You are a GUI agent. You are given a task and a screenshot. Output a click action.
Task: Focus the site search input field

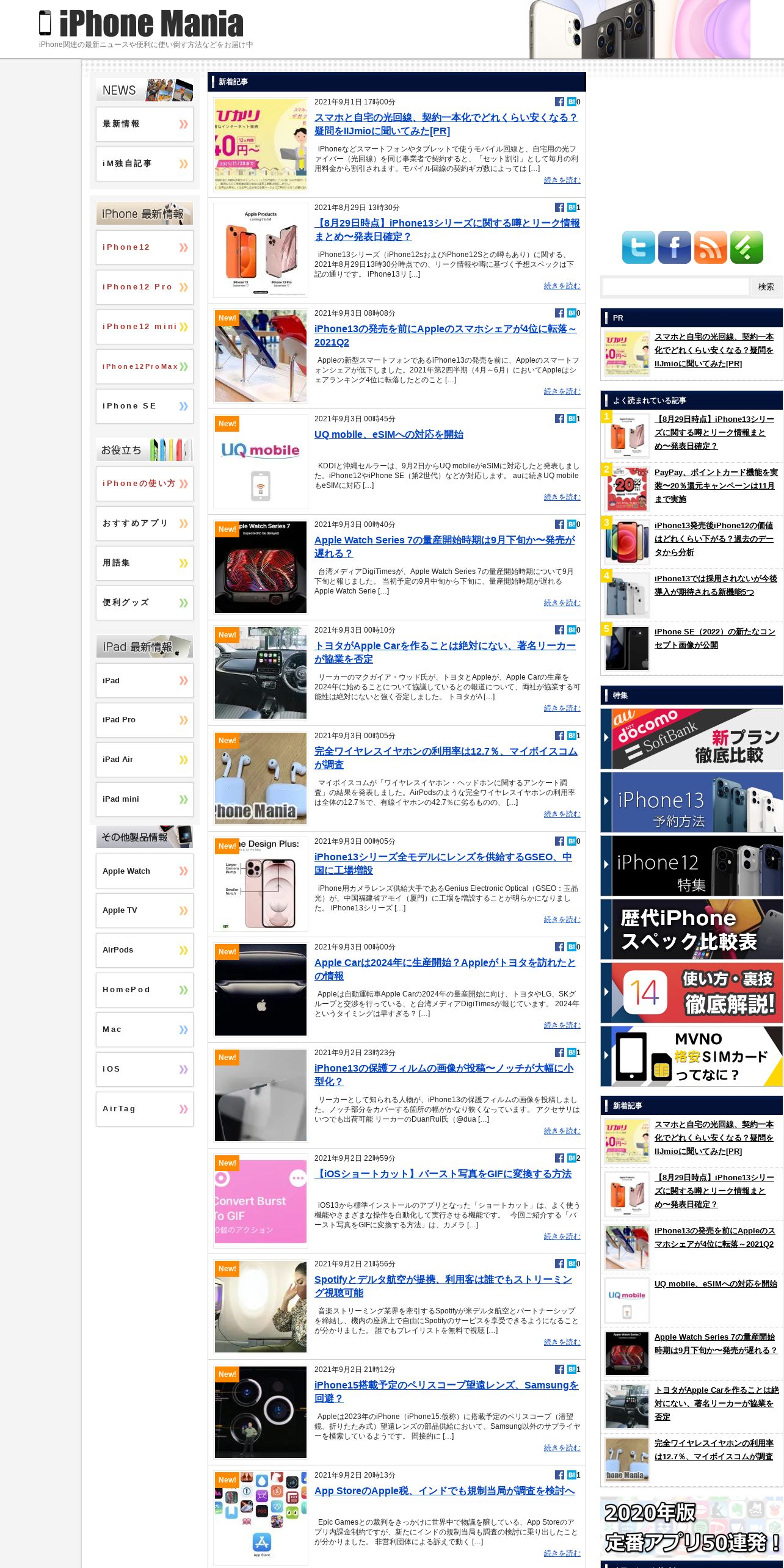tap(675, 287)
